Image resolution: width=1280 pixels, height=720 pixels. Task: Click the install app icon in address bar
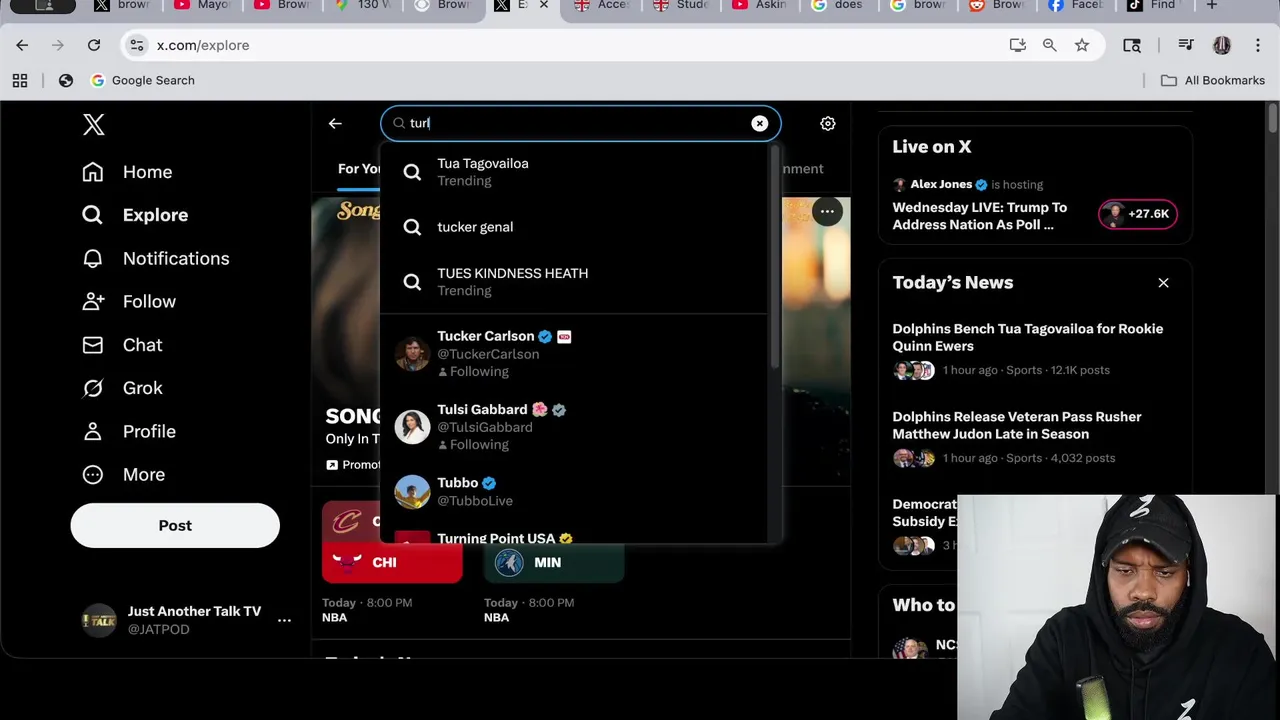(x=1018, y=45)
